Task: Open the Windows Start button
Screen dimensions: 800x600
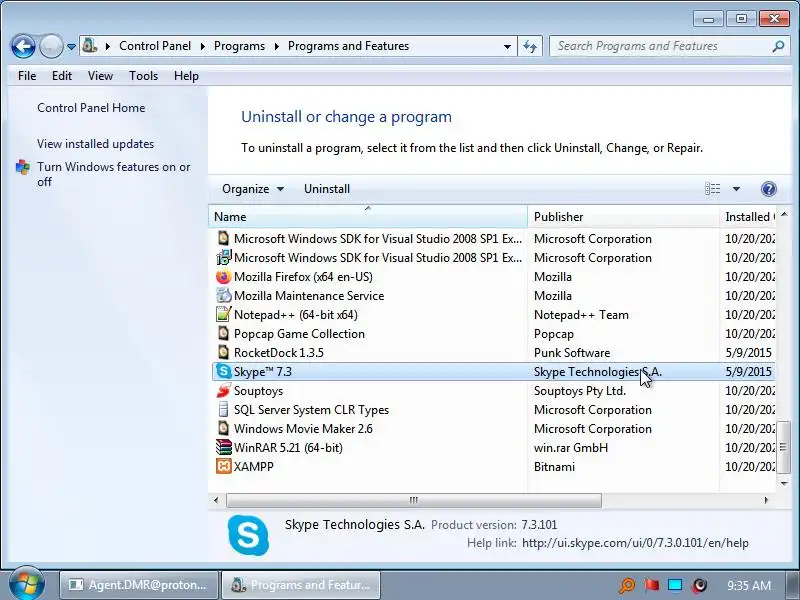Action: [x=27, y=584]
